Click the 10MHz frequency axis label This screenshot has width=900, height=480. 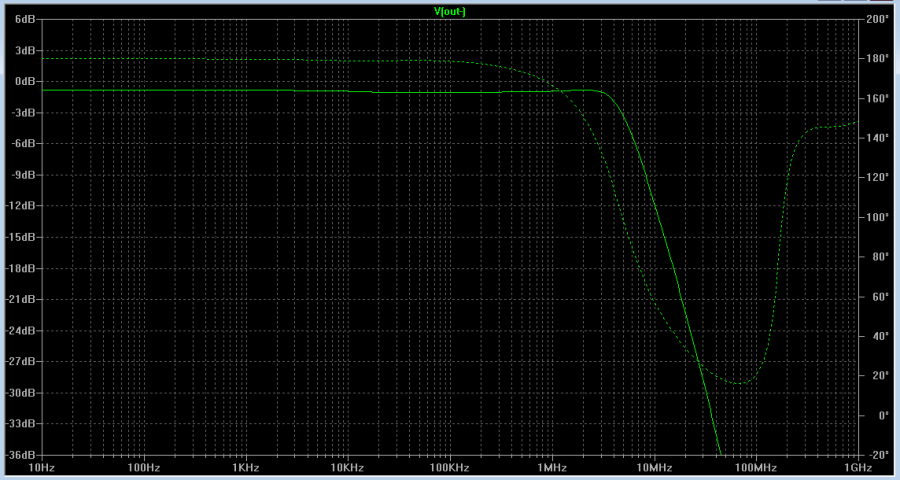(654, 467)
